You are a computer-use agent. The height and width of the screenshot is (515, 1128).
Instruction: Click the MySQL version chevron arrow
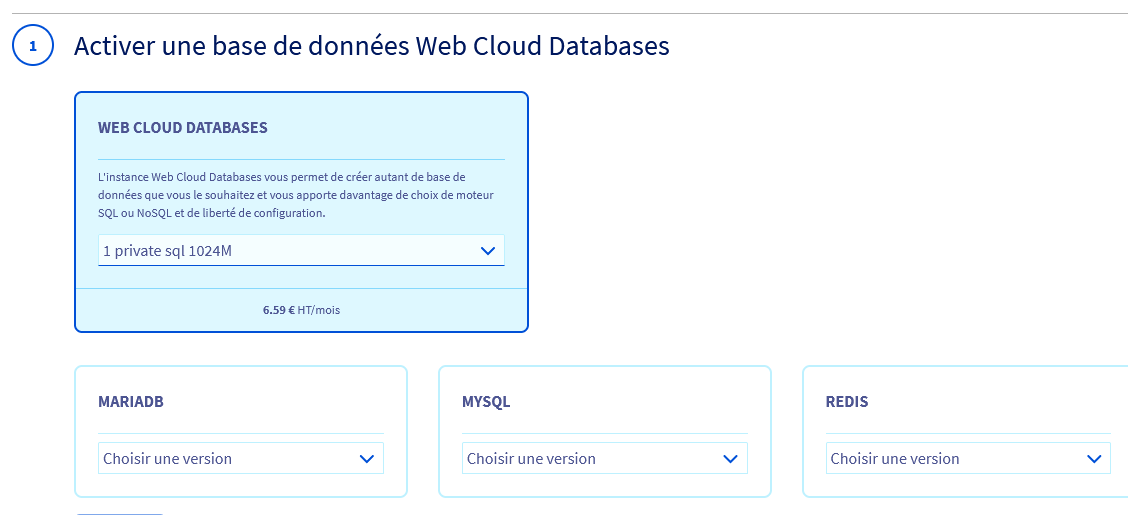click(x=731, y=459)
